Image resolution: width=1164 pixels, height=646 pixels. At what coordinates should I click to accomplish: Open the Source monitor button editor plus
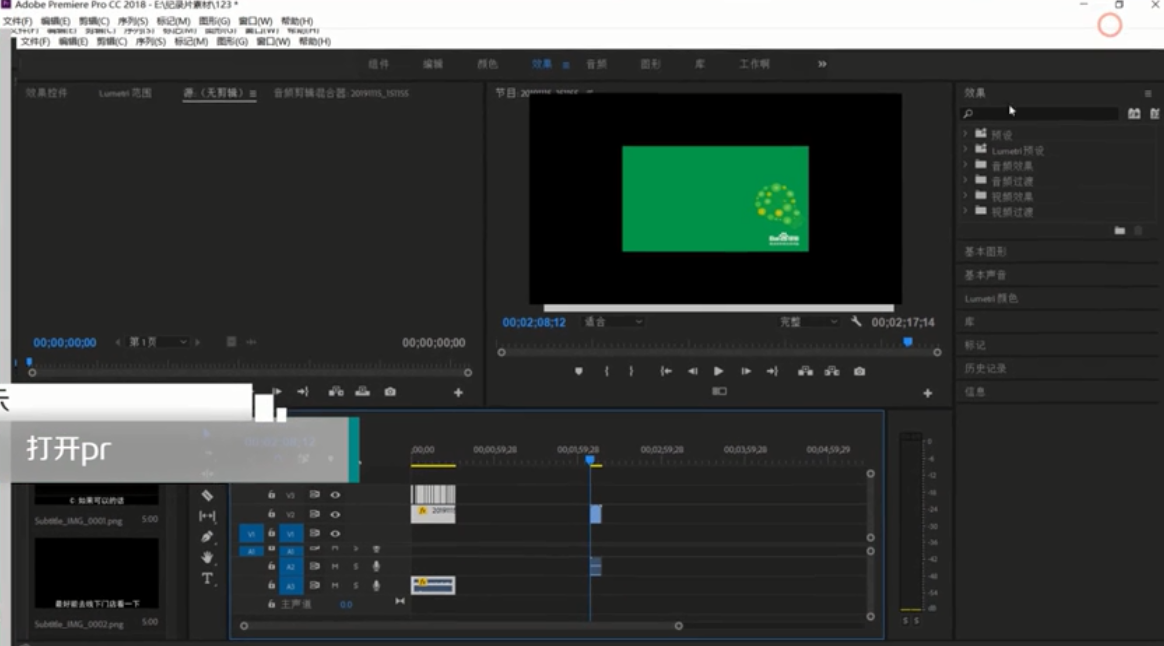(458, 393)
